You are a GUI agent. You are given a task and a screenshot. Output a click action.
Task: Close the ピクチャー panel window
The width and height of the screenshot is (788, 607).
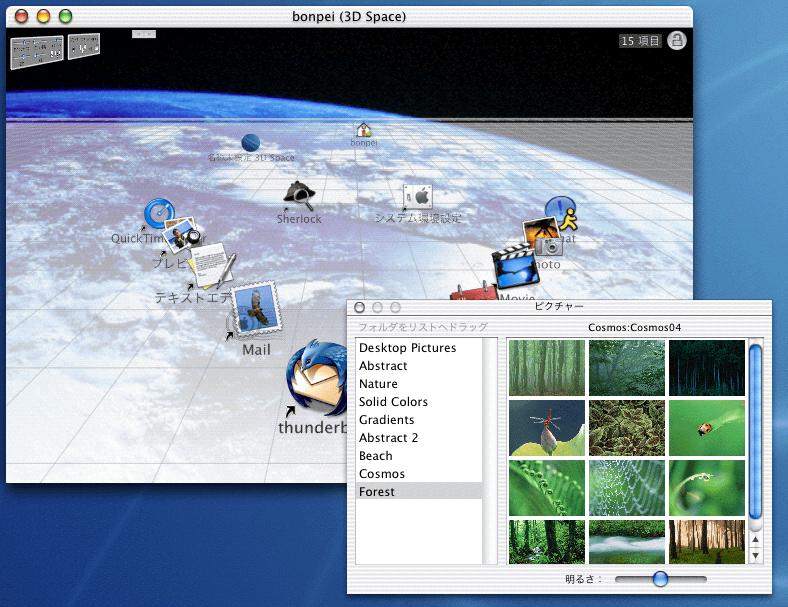pos(359,307)
